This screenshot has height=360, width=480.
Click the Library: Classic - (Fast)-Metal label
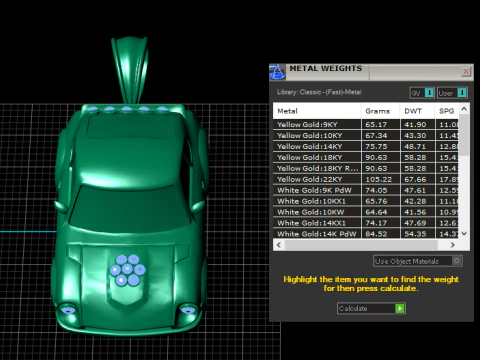[x=319, y=92]
